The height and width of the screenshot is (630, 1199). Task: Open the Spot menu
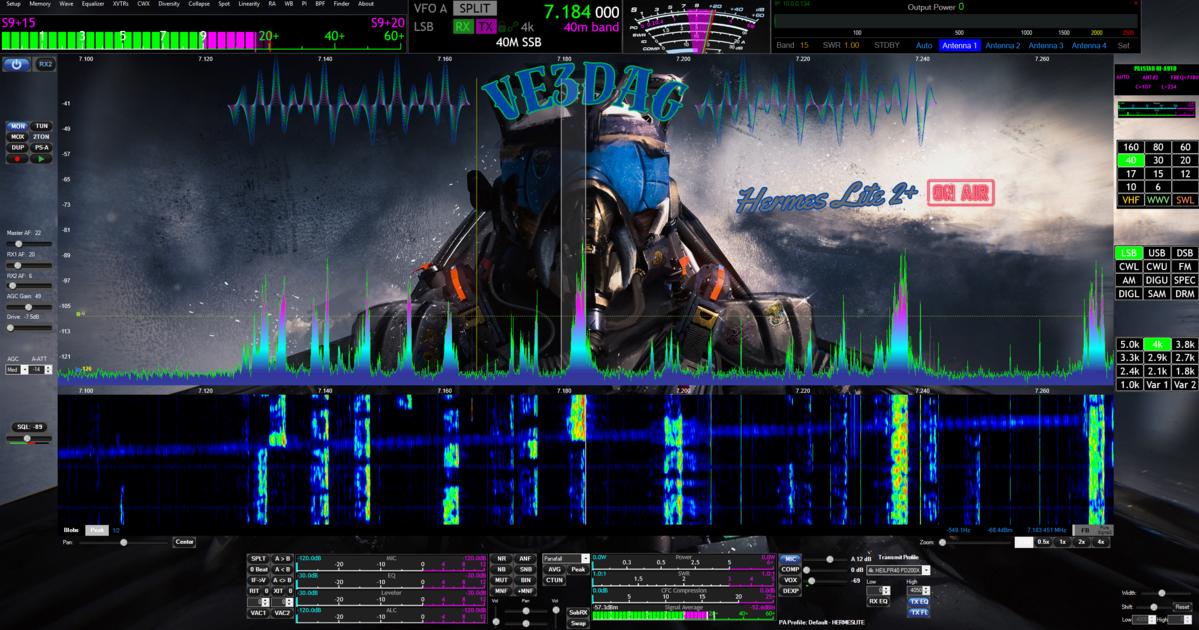[x=224, y=4]
